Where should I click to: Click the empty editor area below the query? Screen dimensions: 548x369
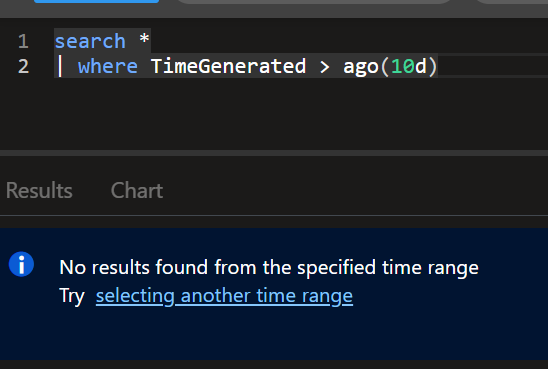[274, 114]
